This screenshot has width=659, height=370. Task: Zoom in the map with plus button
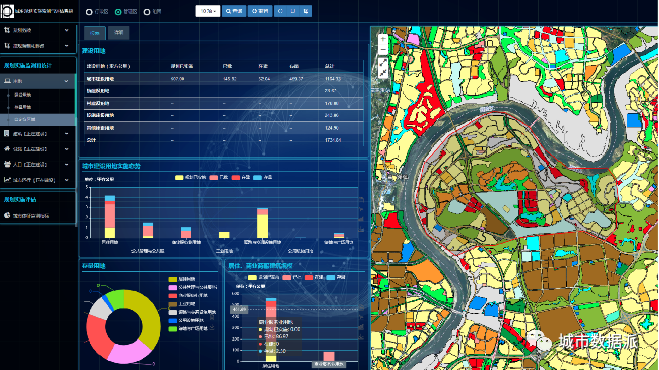[383, 39]
